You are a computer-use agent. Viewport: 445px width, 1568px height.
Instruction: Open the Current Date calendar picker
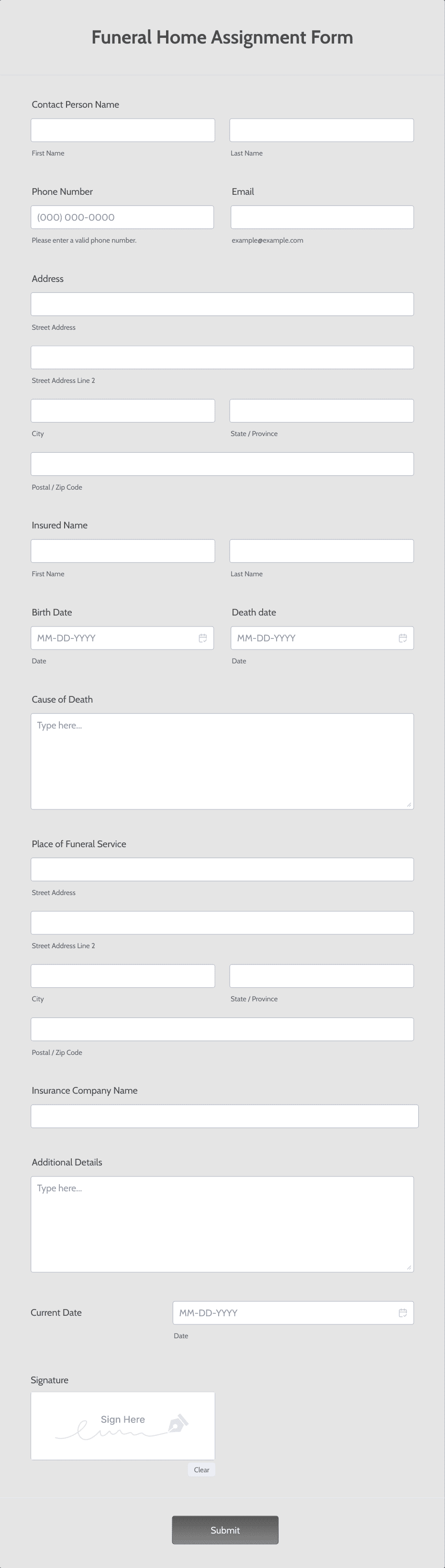click(403, 1313)
